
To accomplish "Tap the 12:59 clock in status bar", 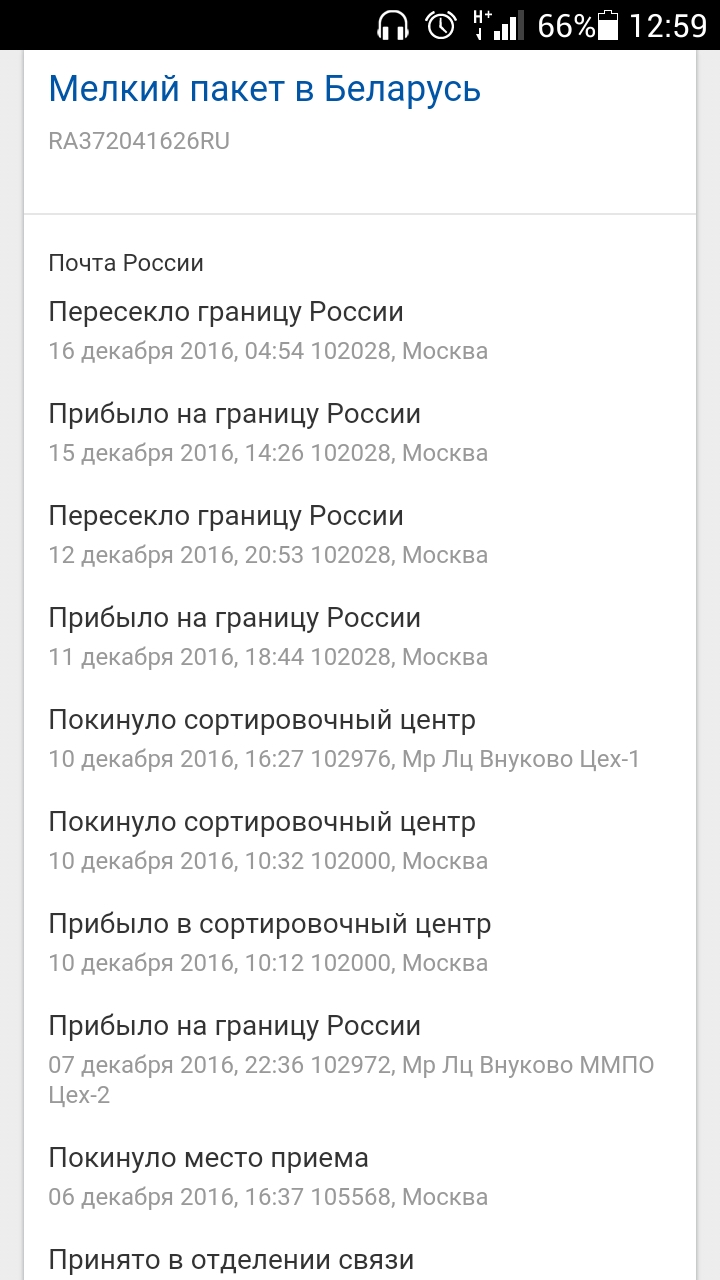I will point(668,26).
